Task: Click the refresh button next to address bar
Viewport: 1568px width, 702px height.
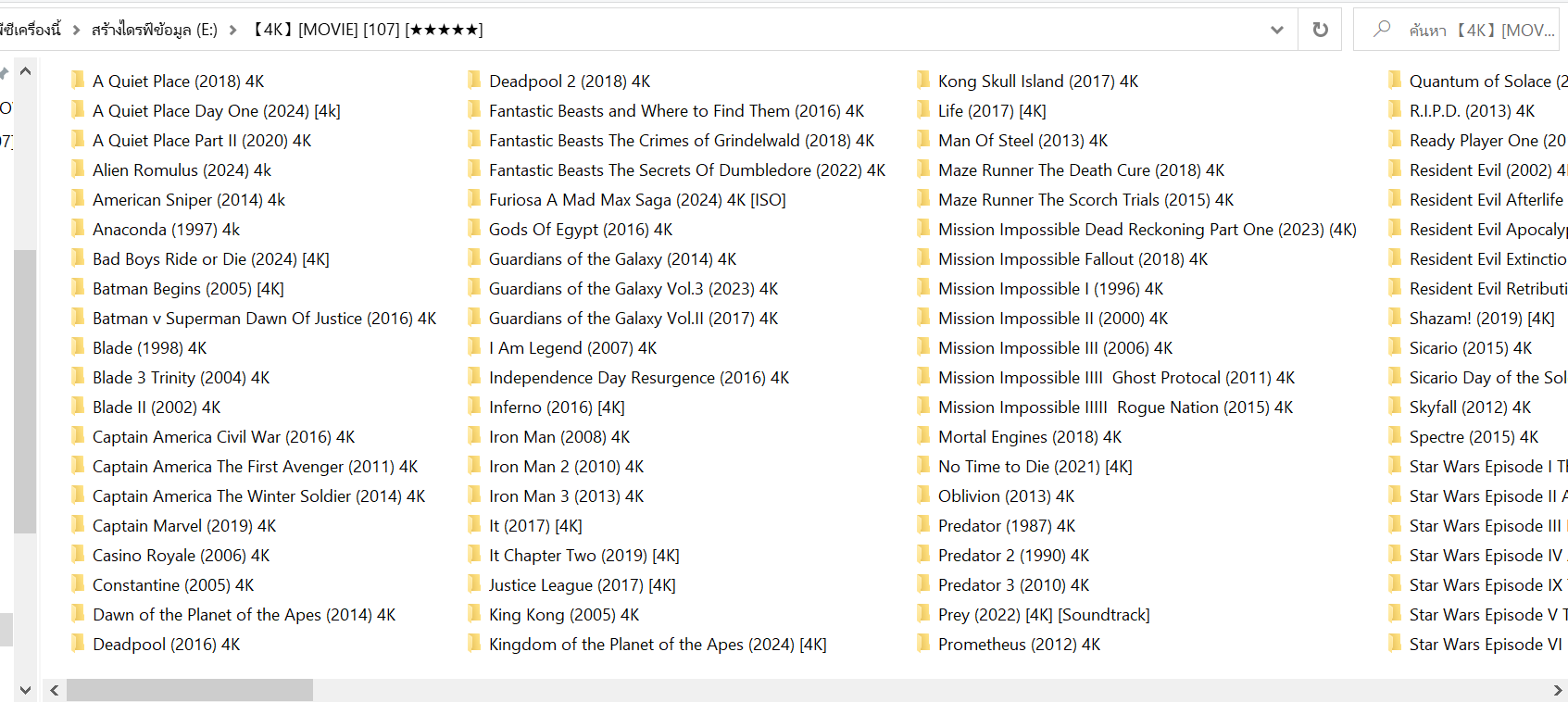Action: coord(1320,30)
